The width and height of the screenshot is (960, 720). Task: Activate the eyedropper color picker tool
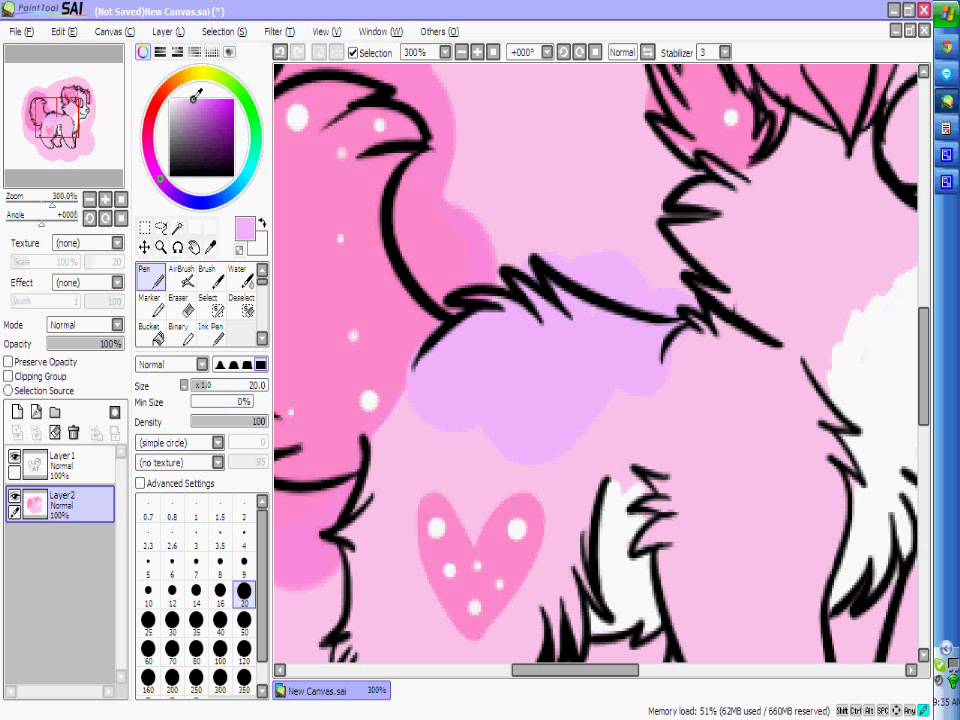click(211, 247)
